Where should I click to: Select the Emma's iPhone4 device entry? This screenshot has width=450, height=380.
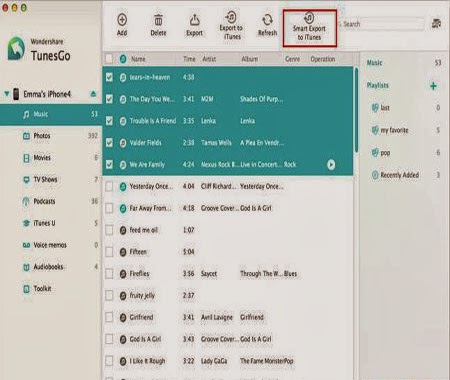[x=47, y=94]
